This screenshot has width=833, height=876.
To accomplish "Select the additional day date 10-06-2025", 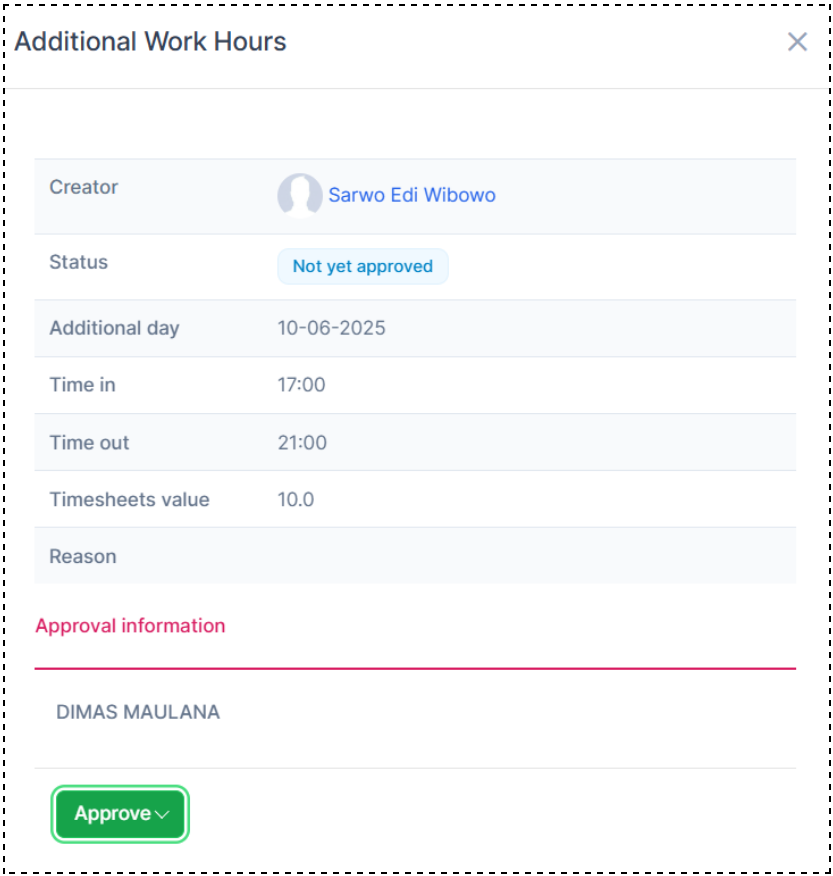I will pos(331,328).
